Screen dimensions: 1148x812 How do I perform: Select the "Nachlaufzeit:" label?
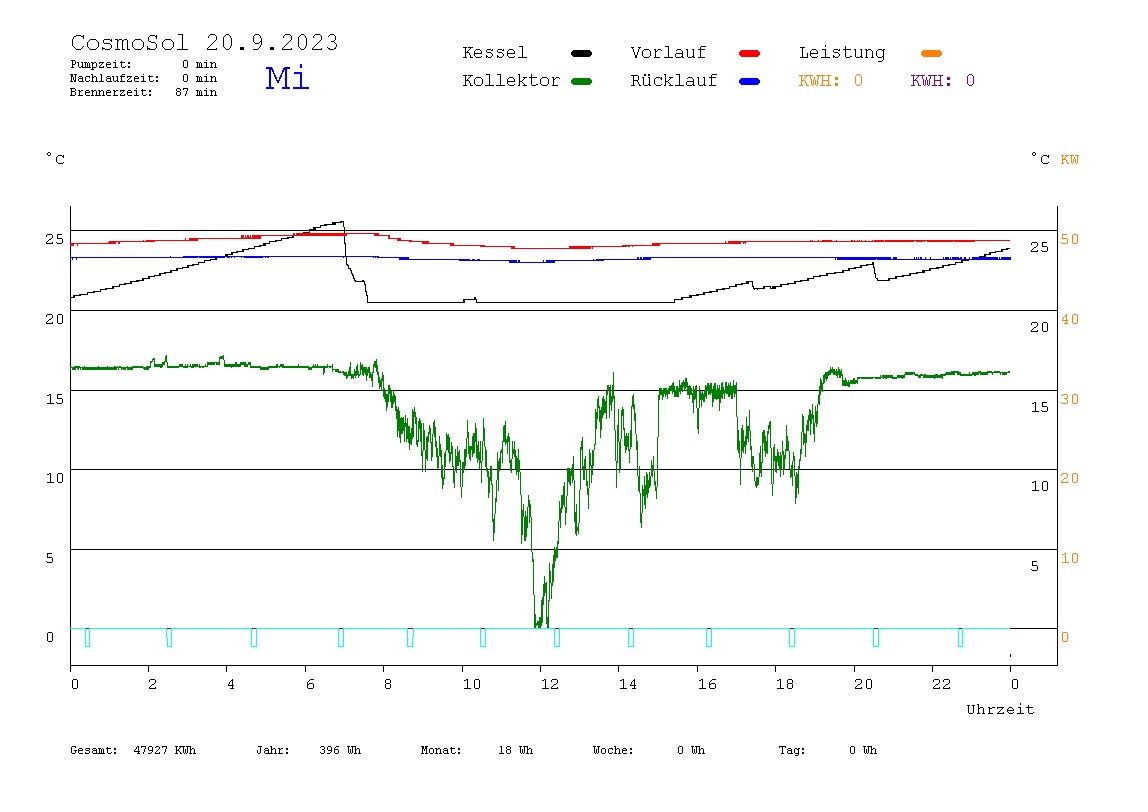pos(115,78)
